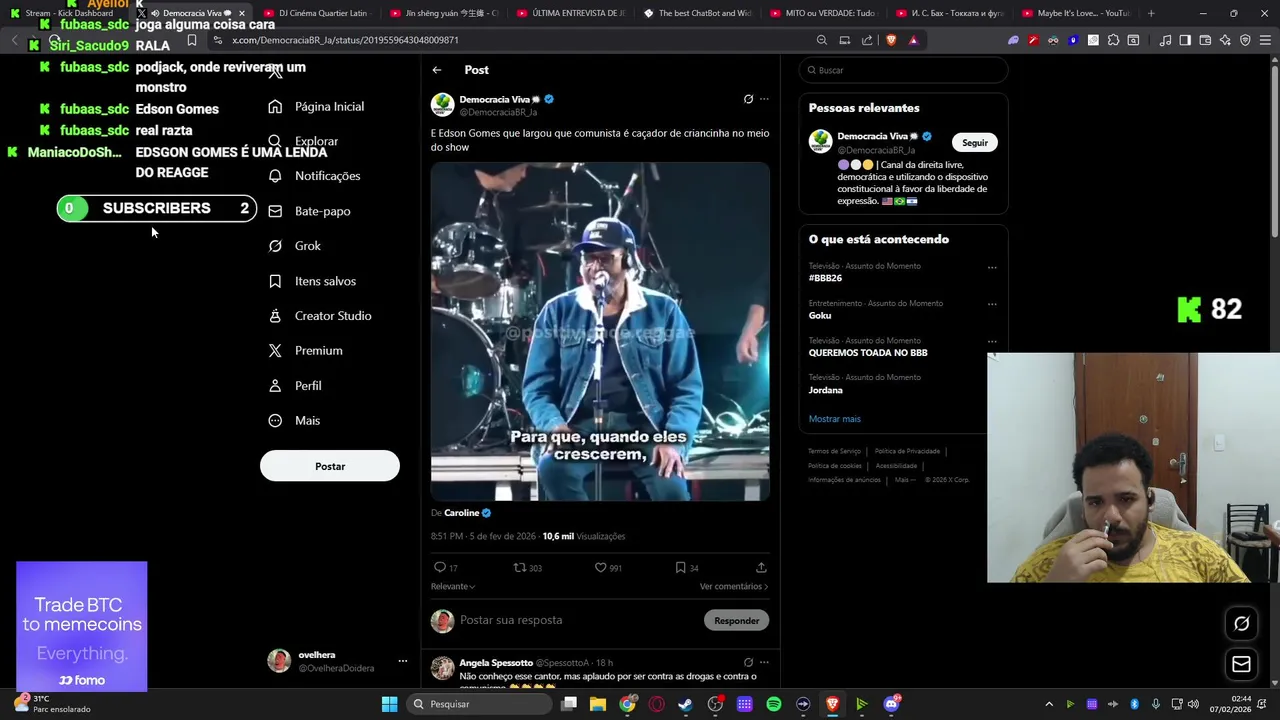Open ovelhera account menu dots

tap(403, 661)
